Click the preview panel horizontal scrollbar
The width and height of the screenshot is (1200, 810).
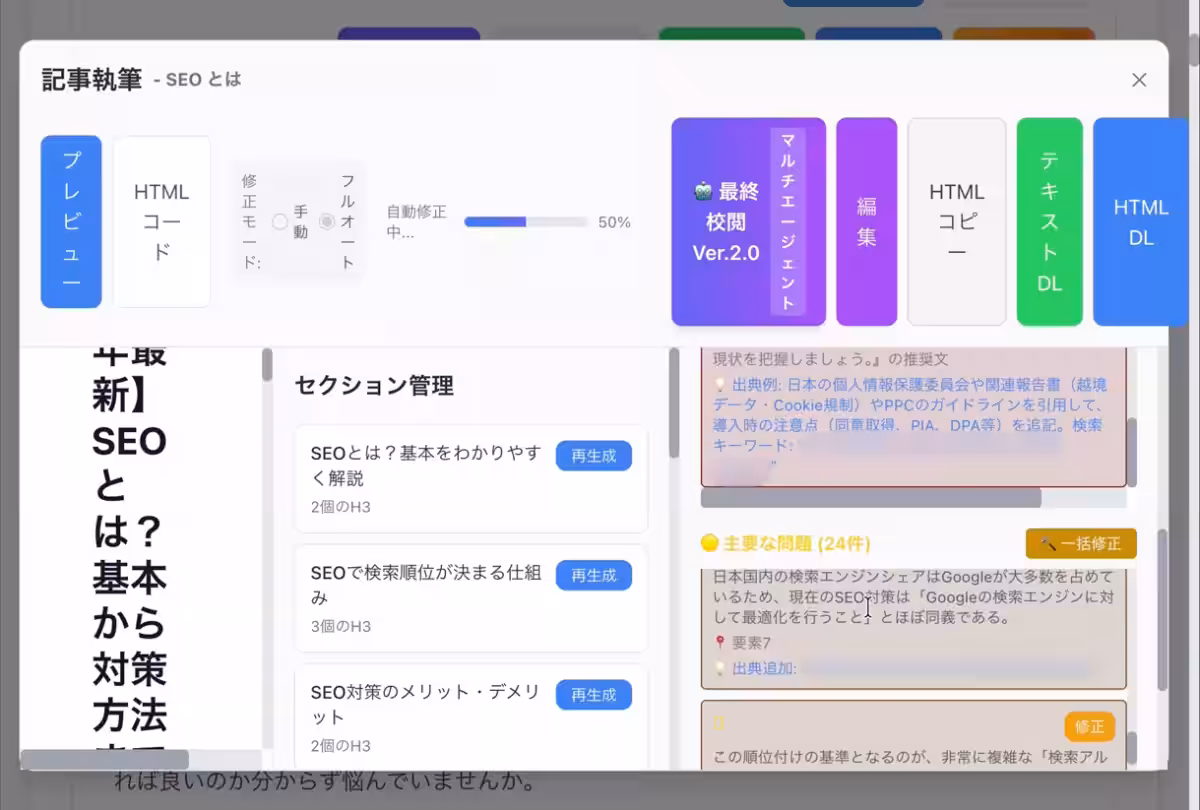tap(105, 759)
